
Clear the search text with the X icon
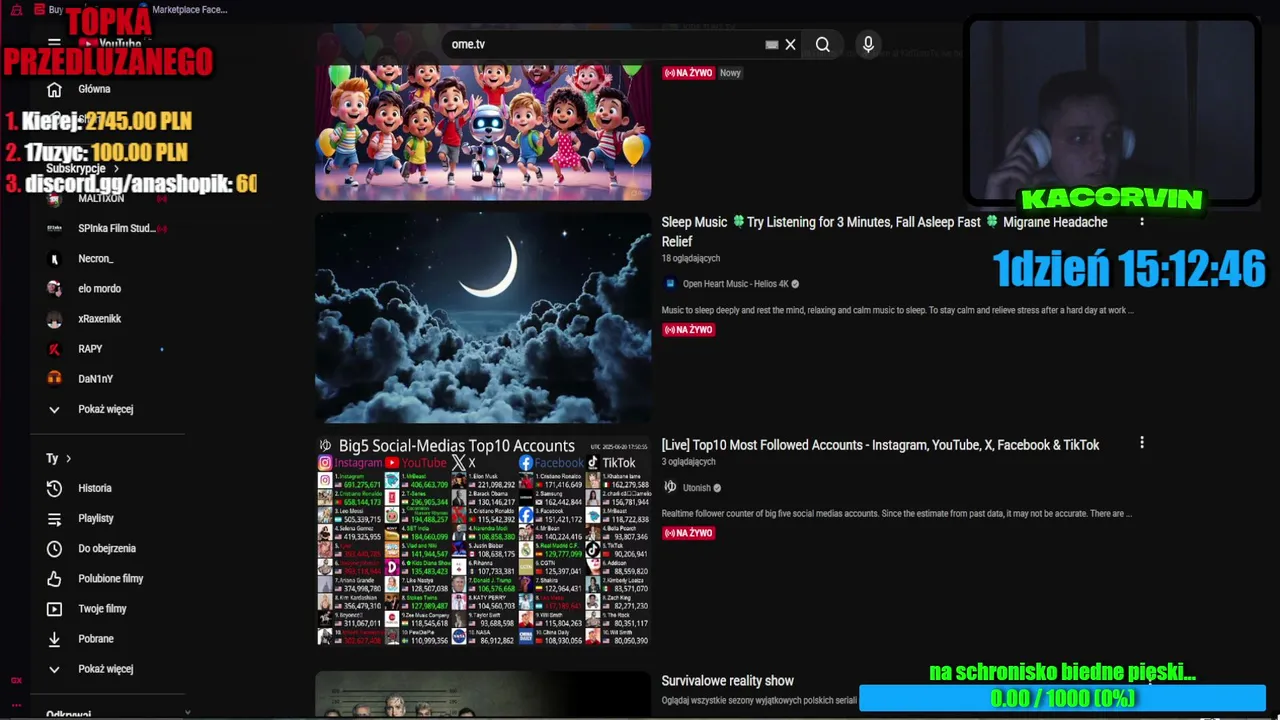pyautogui.click(x=790, y=44)
